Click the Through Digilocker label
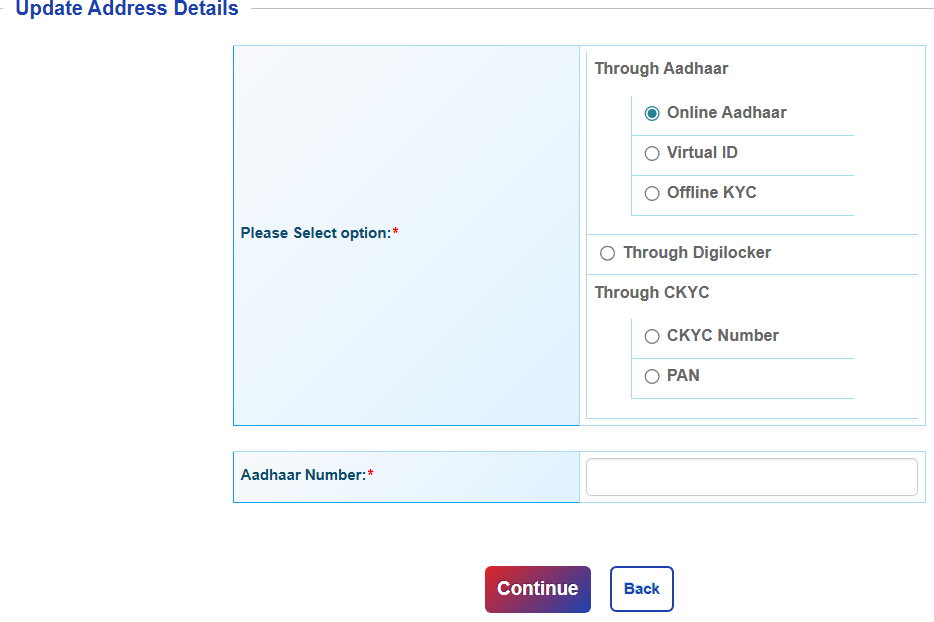Image resolution: width=934 pixels, height=622 pixels. [697, 253]
